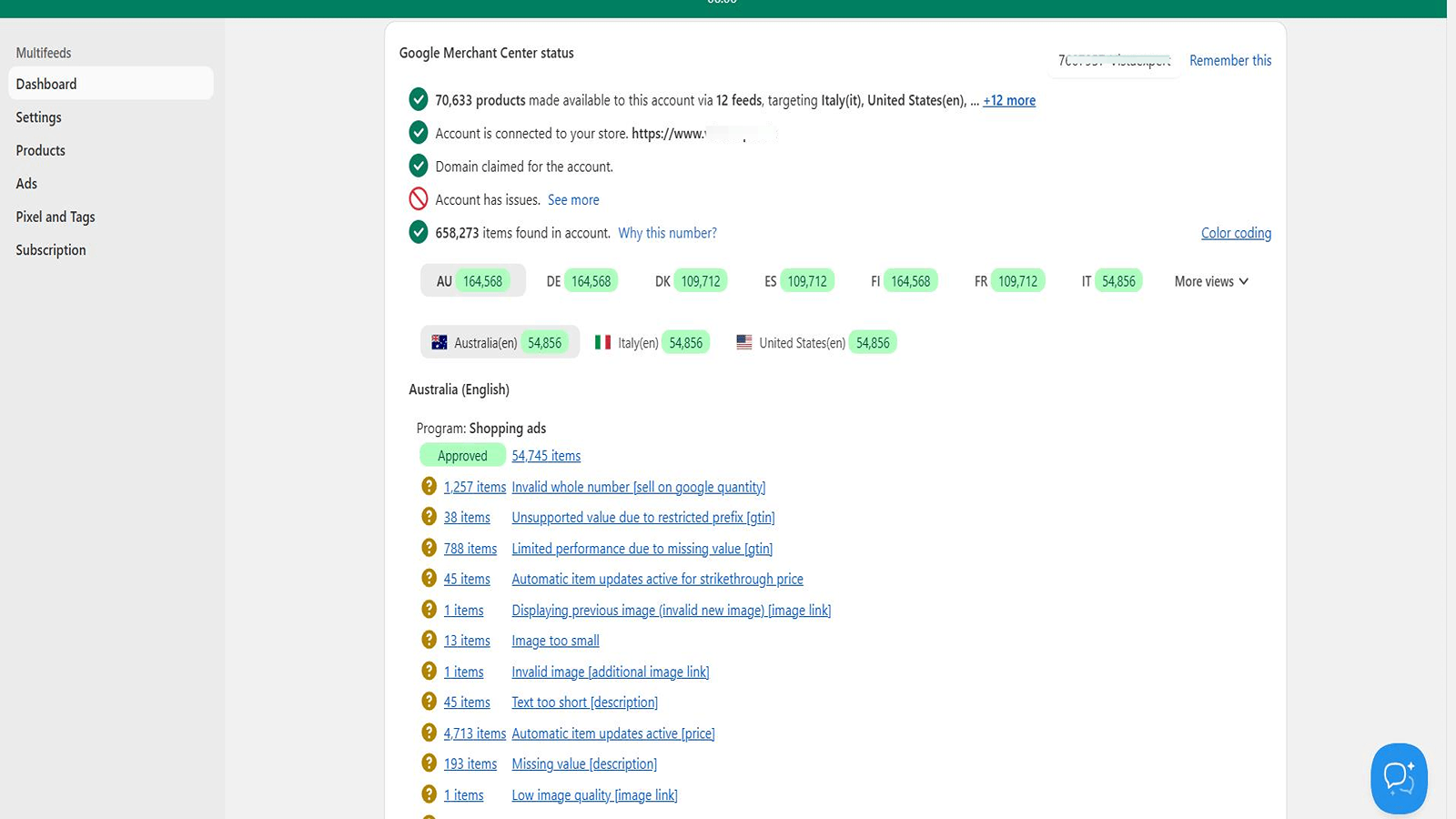Select the FR 109,712 country tab
The image size is (1456, 819).
[x=1008, y=280]
